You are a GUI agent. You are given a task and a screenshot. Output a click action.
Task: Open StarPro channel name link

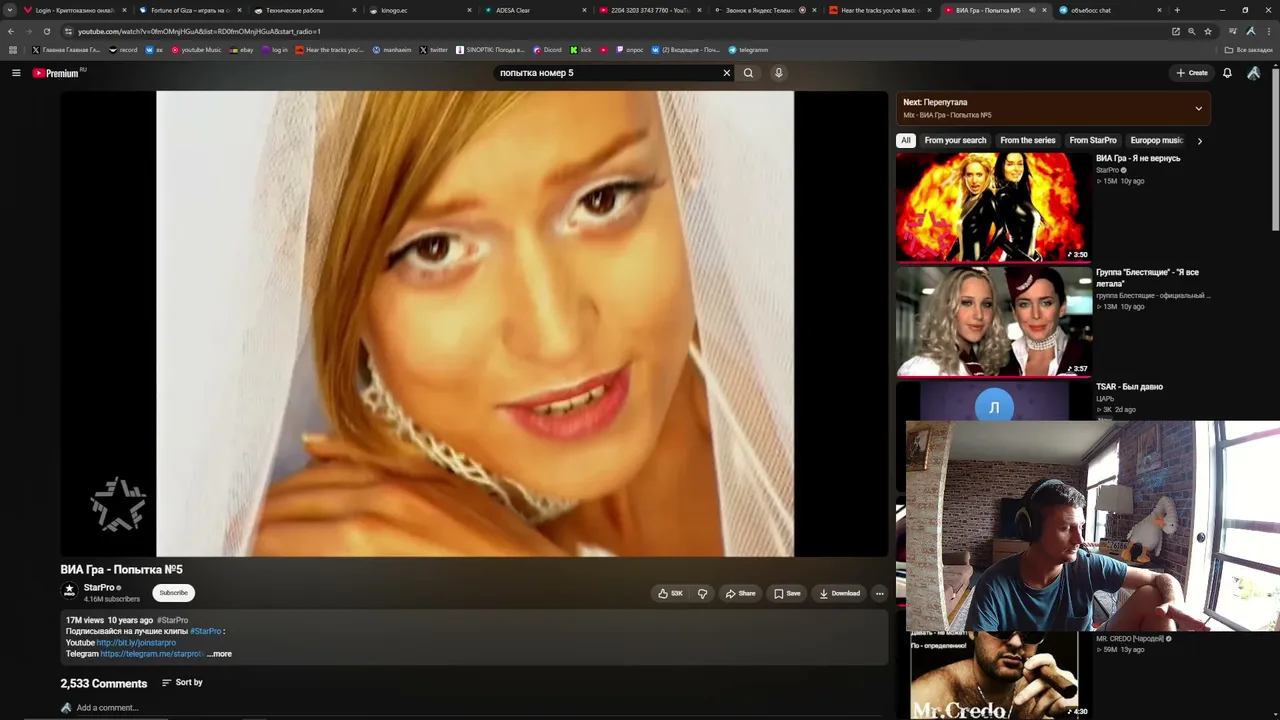(99, 588)
